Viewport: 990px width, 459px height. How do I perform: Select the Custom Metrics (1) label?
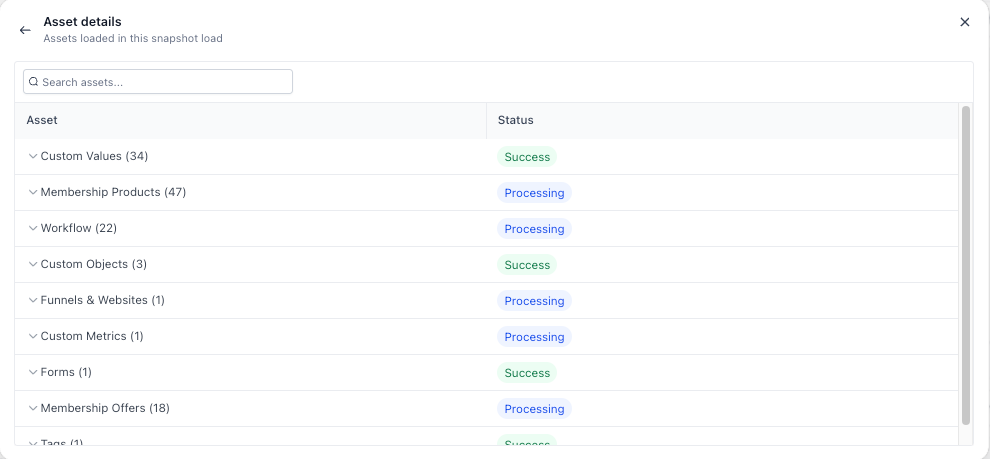[x=92, y=336]
